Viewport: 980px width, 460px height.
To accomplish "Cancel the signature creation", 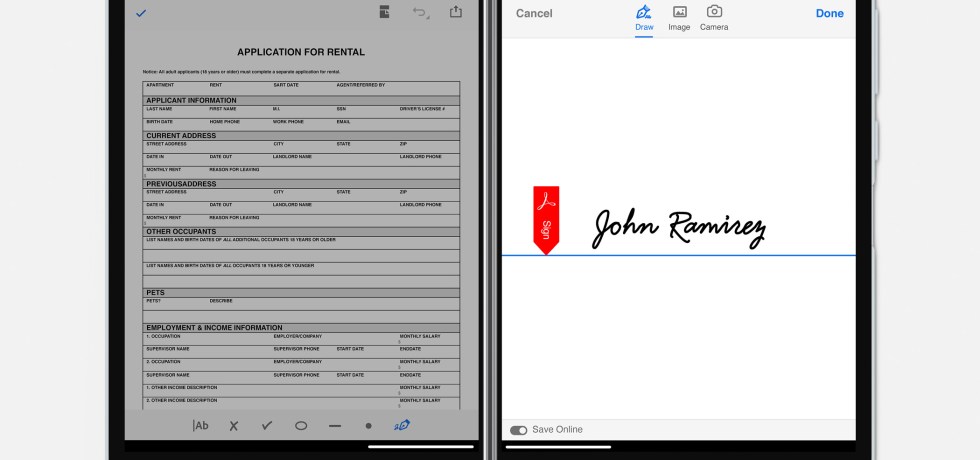I will click(534, 13).
